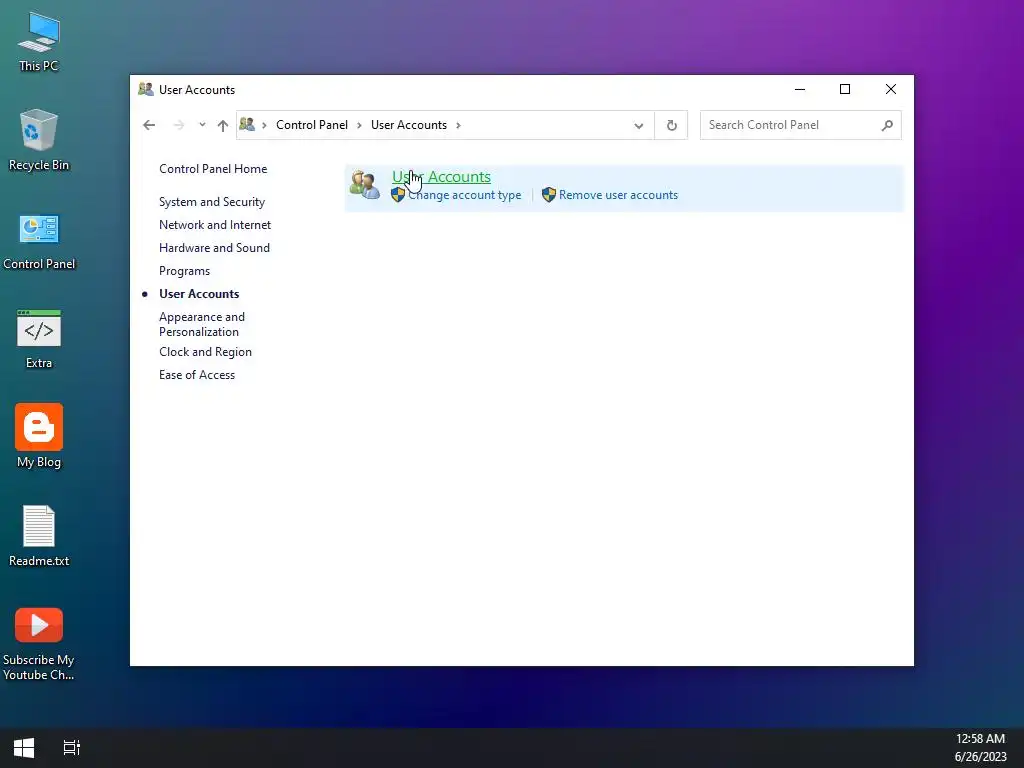Expand chevron before Control Panel breadcrumb
The width and height of the screenshot is (1024, 768).
(264, 125)
